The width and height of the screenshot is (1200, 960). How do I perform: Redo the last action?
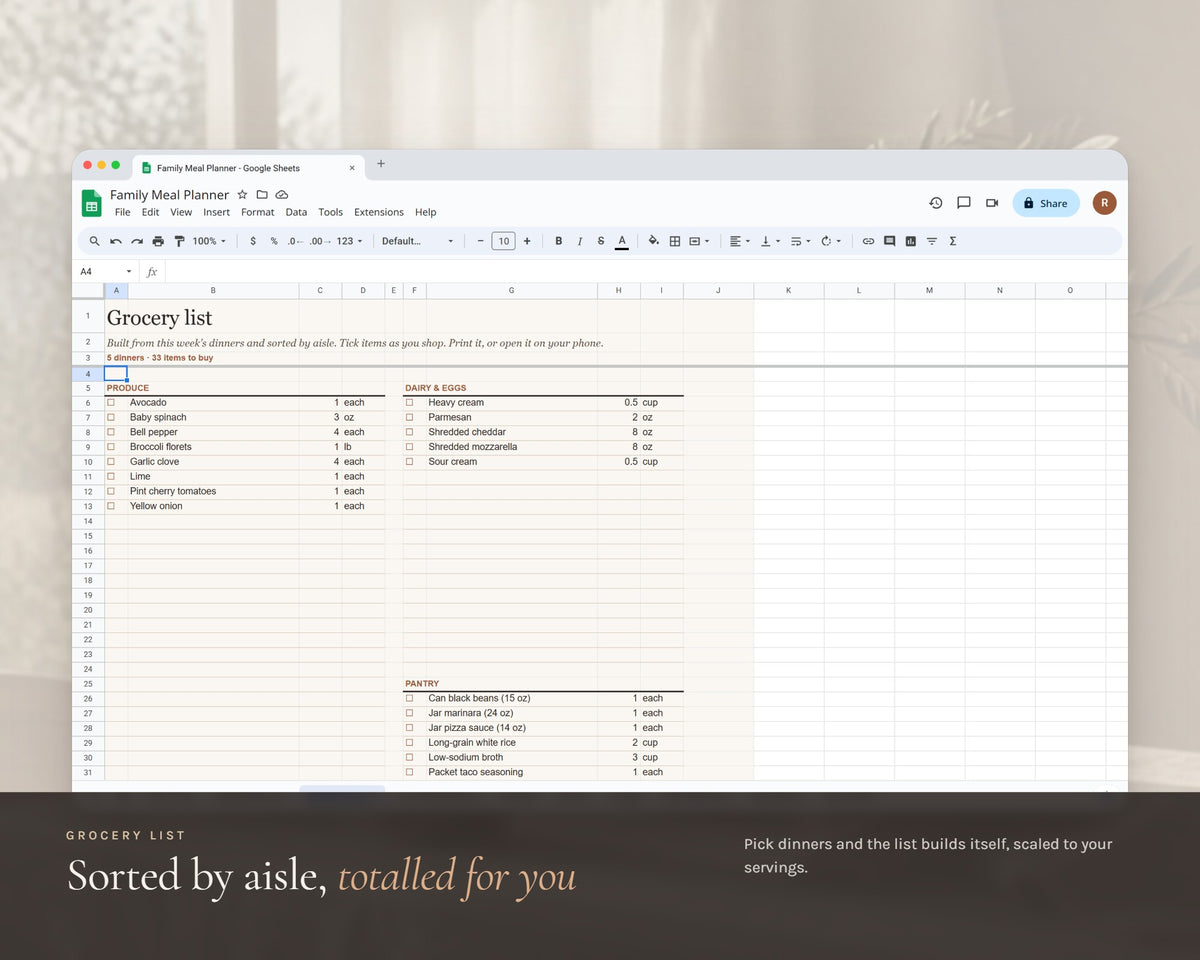tap(137, 241)
